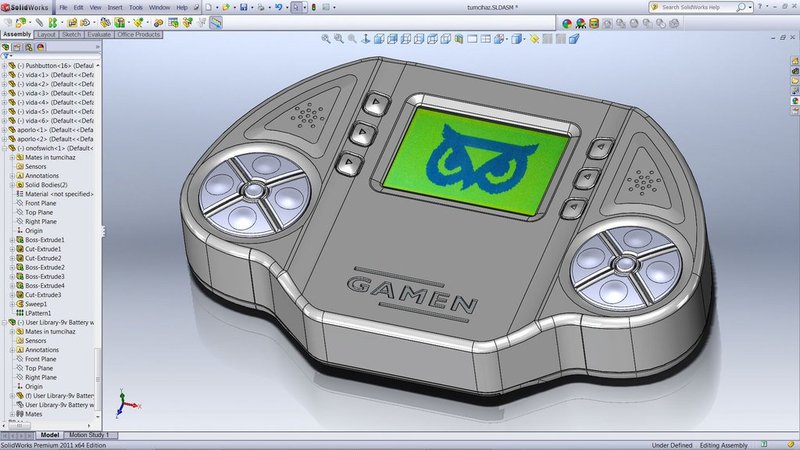
Task: Open the Edit menu
Action: pos(78,8)
